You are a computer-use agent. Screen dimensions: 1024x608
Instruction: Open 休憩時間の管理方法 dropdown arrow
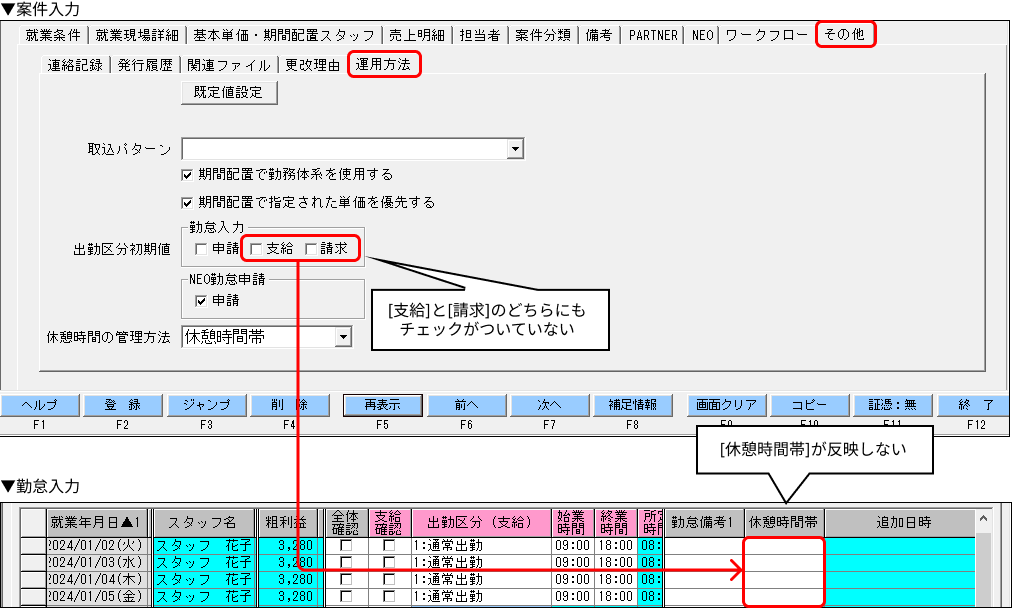coord(343,337)
